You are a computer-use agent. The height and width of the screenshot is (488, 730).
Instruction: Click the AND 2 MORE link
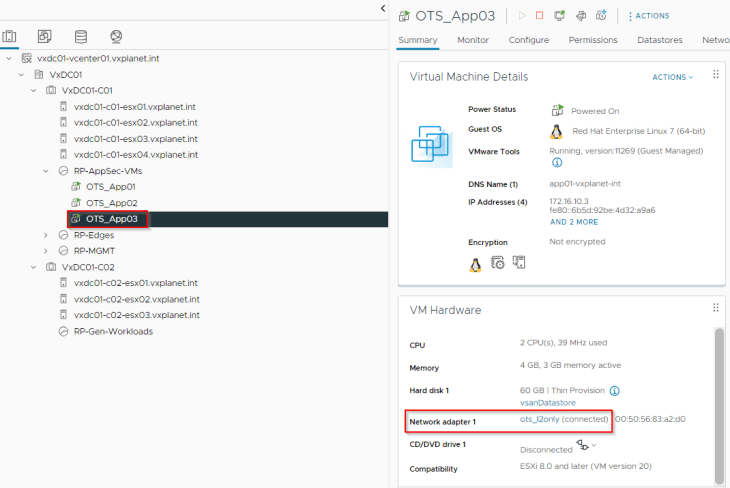pos(574,222)
